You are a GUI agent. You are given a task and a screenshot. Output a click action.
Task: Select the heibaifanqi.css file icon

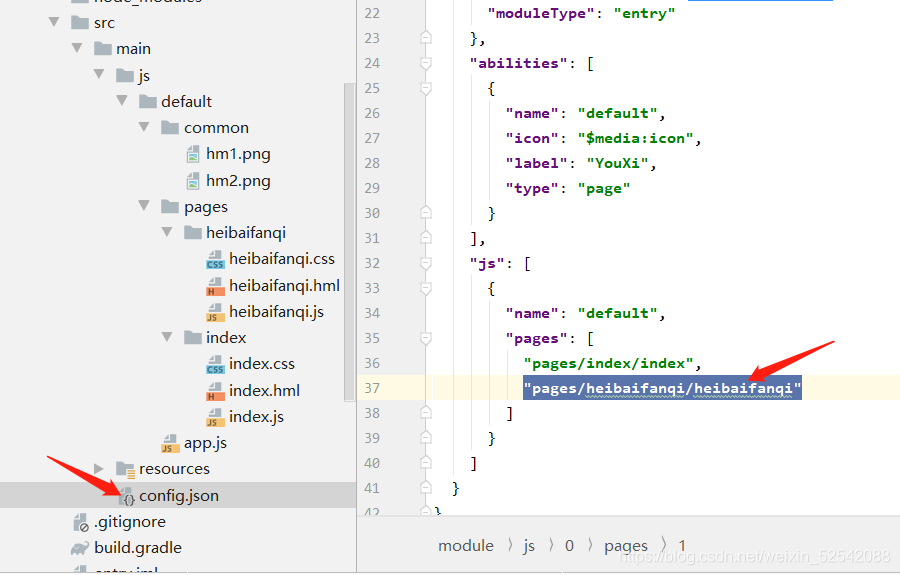215,260
